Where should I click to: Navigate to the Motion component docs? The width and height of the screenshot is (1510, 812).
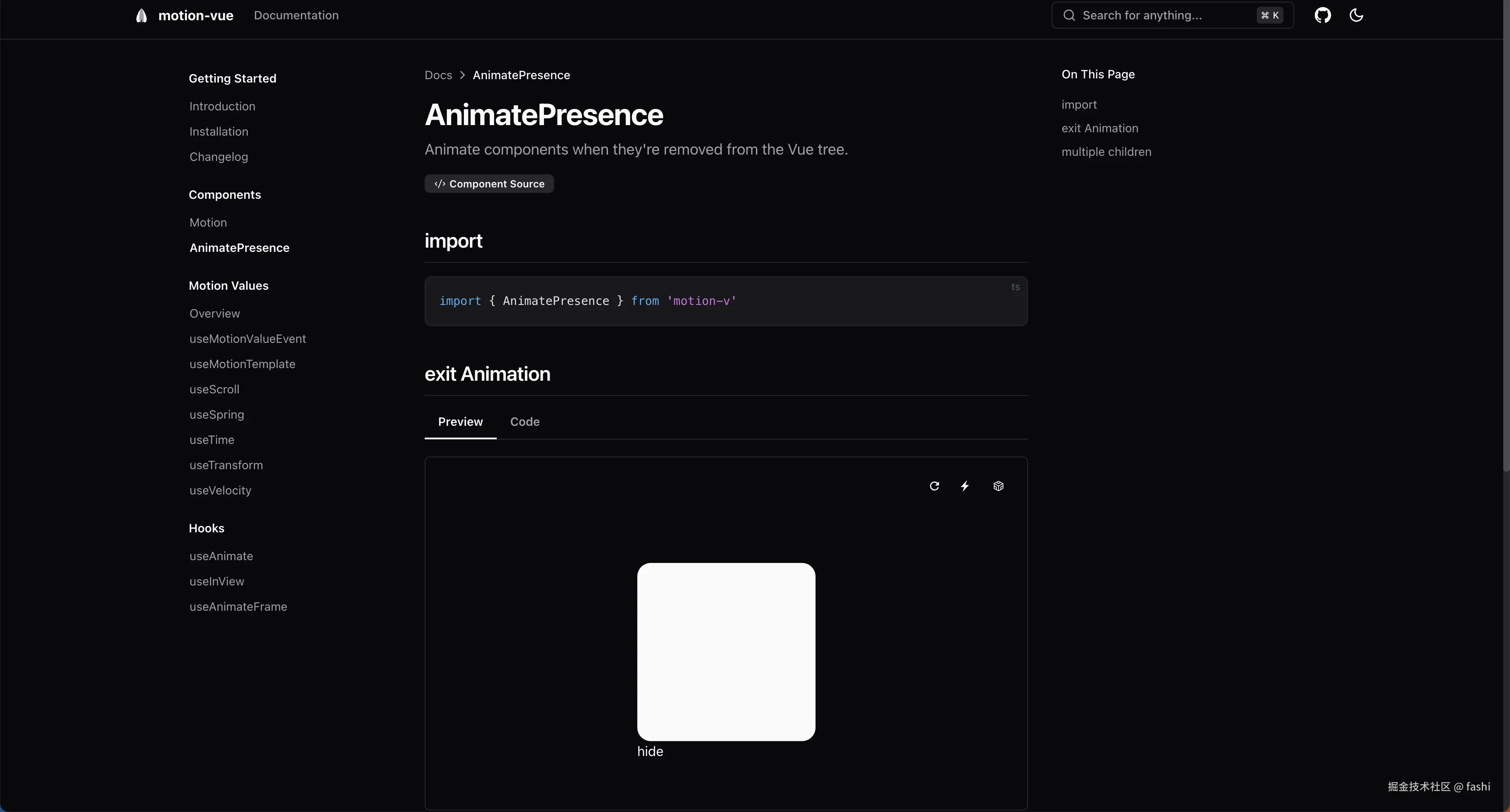tap(208, 223)
